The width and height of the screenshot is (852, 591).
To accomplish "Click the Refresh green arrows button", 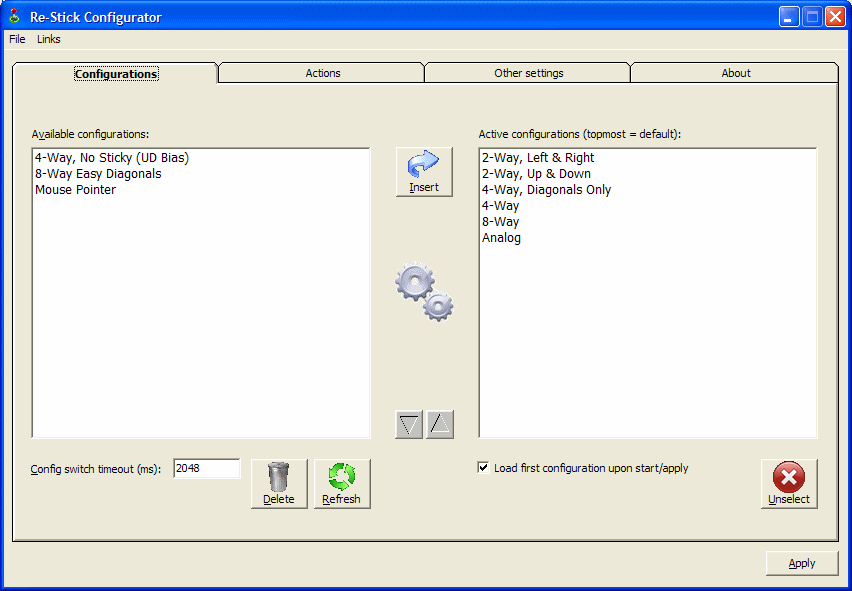I will (342, 483).
